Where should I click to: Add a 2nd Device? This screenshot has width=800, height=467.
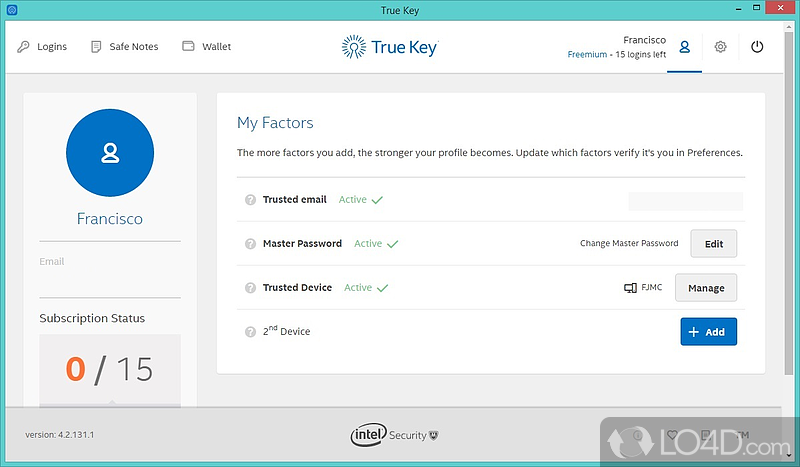click(x=708, y=332)
